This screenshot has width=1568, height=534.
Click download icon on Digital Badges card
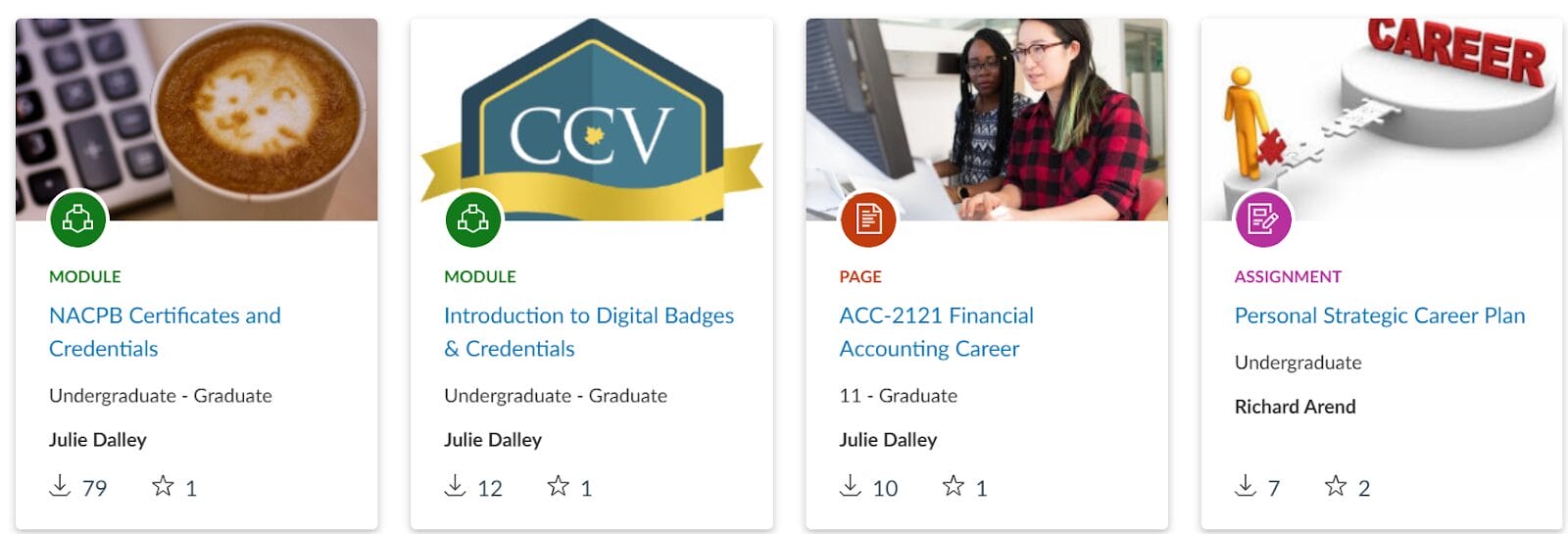(x=455, y=486)
